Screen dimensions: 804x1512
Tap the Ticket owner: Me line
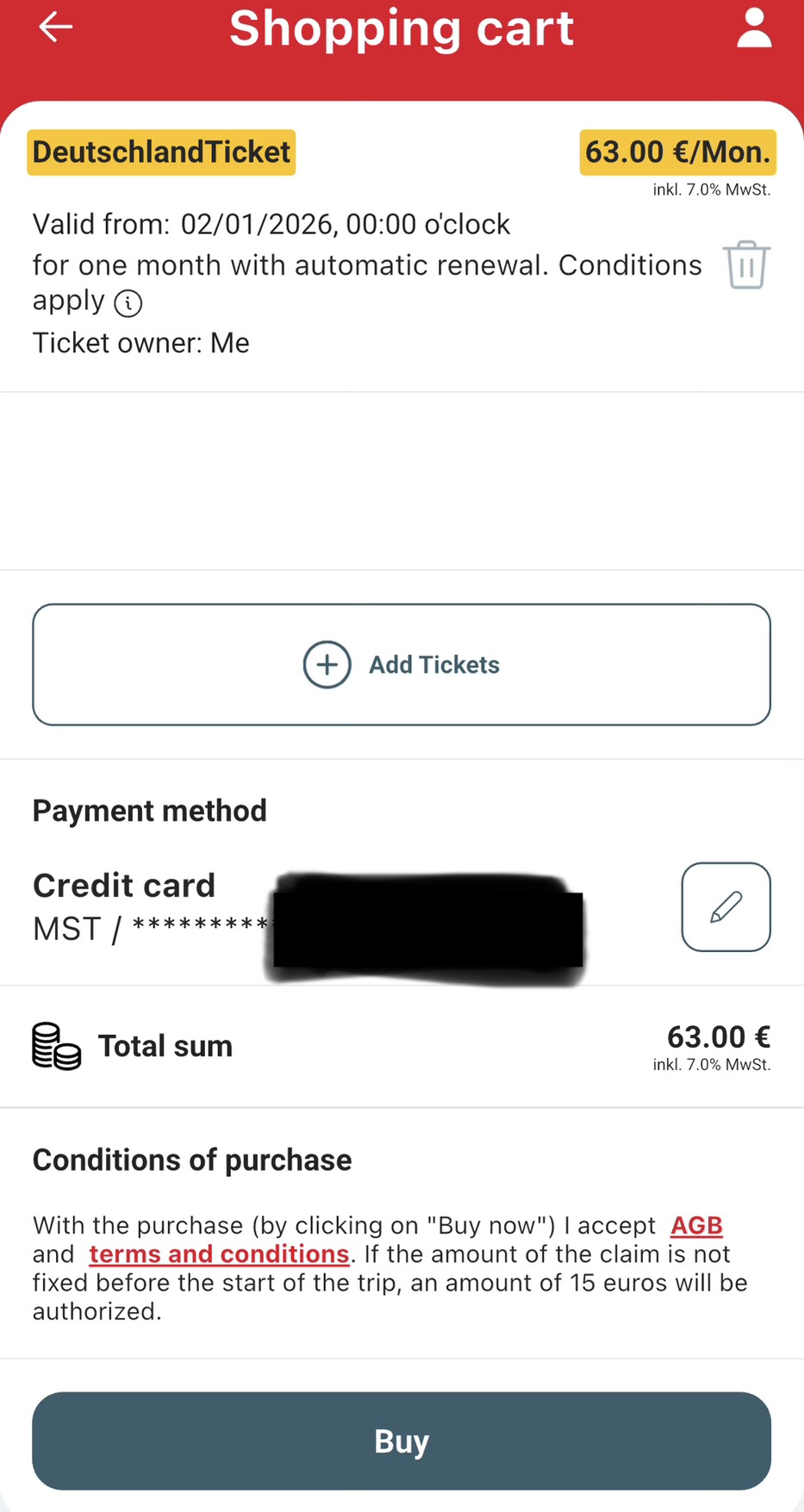pyautogui.click(x=141, y=343)
